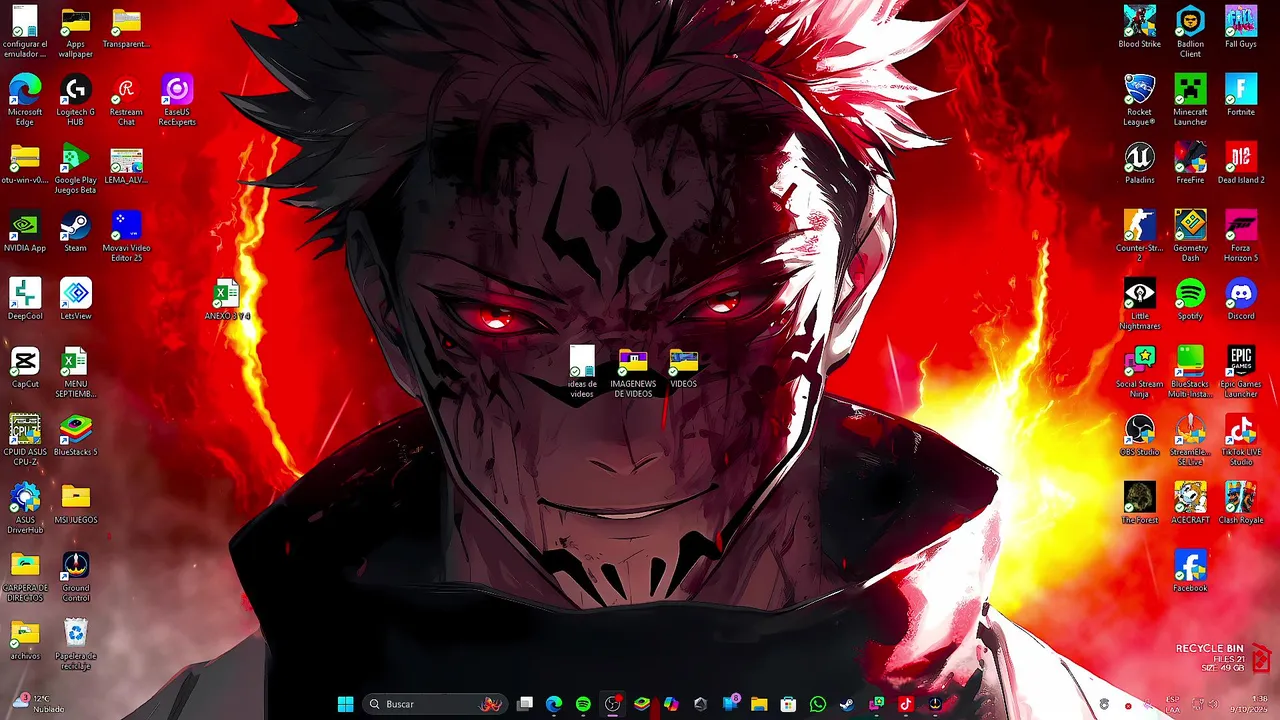Open the Fall Guys desktop shortcut
The height and width of the screenshot is (720, 1280).
point(1241,27)
